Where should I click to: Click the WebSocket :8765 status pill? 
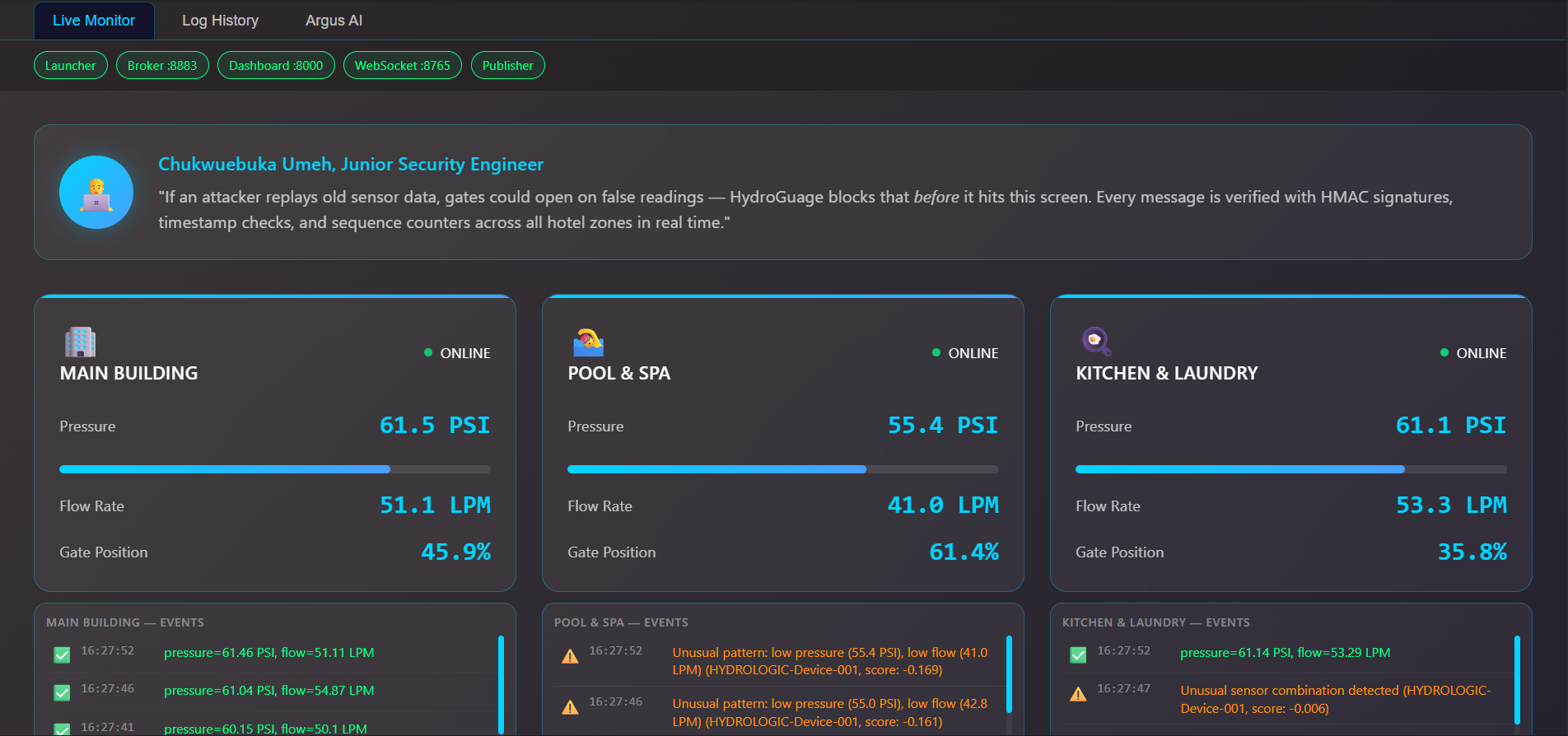[403, 66]
